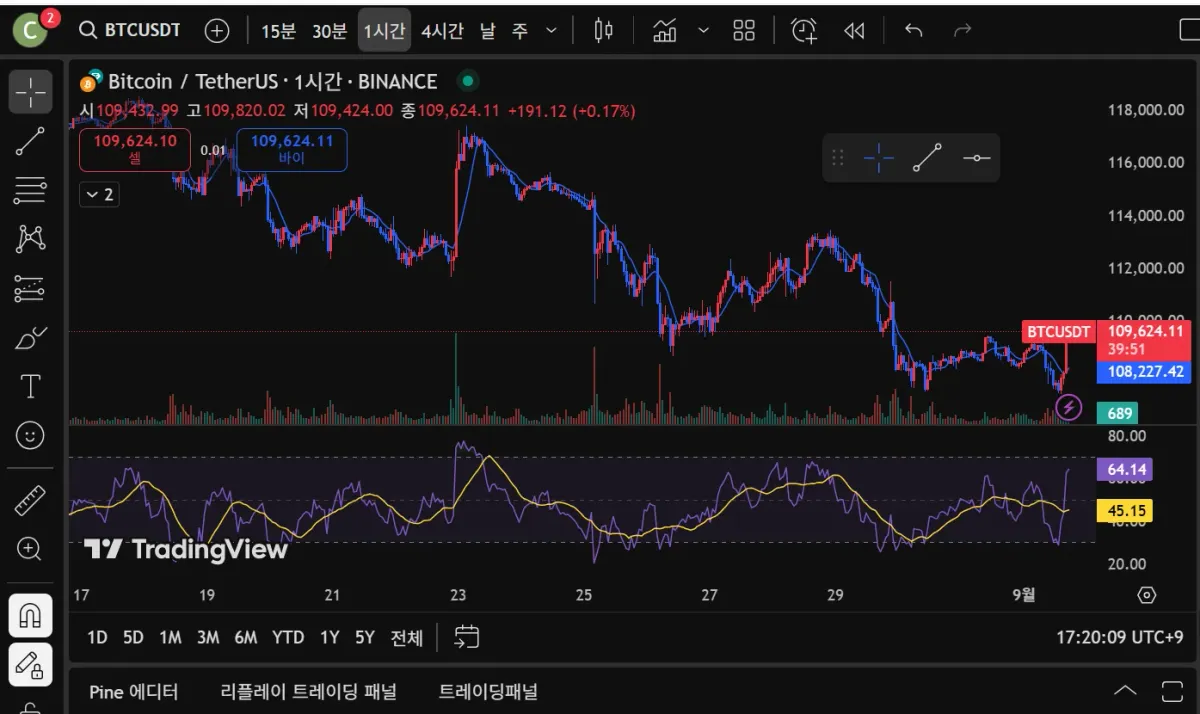Viewport: 1200px width, 714px height.
Task: Open the emoji sticker tool
Action: pos(30,435)
